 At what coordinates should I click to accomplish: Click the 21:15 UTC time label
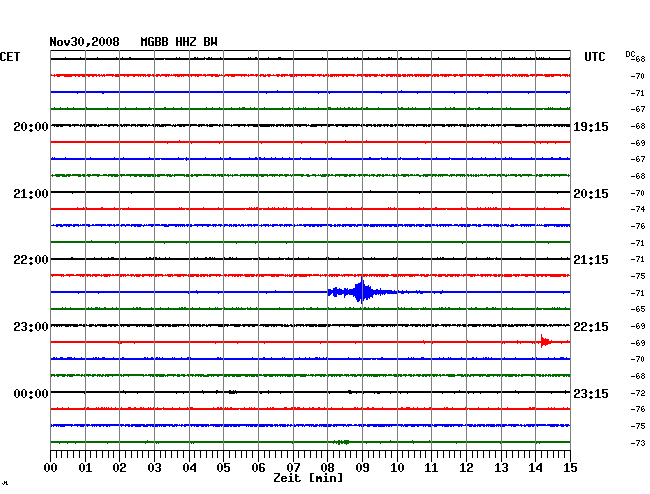tap(591, 260)
